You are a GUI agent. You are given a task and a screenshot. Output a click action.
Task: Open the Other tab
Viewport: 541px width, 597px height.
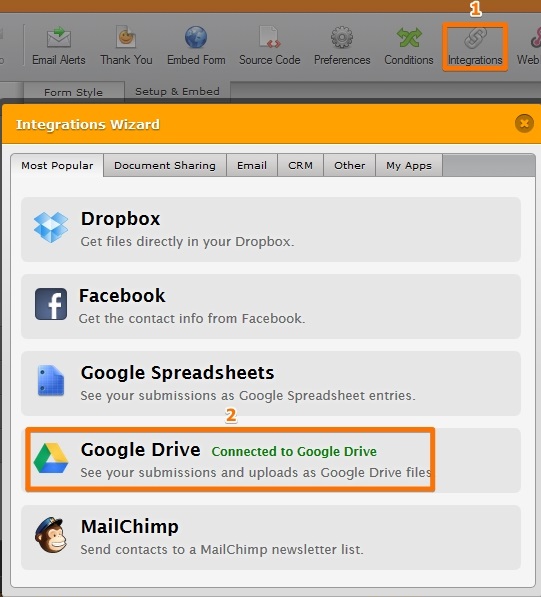coord(349,165)
